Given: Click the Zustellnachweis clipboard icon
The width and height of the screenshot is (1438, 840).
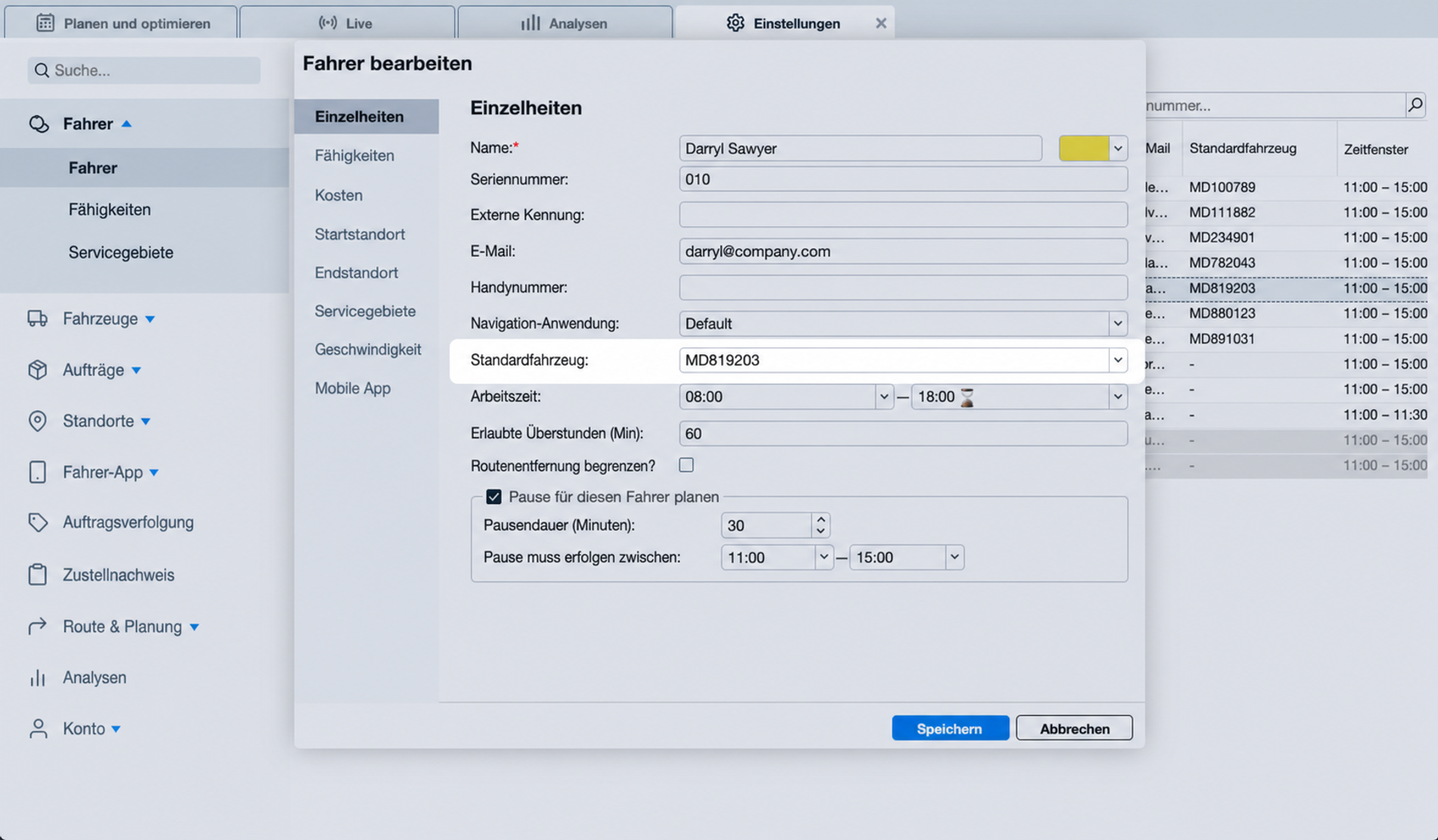Looking at the screenshot, I should coord(37,574).
